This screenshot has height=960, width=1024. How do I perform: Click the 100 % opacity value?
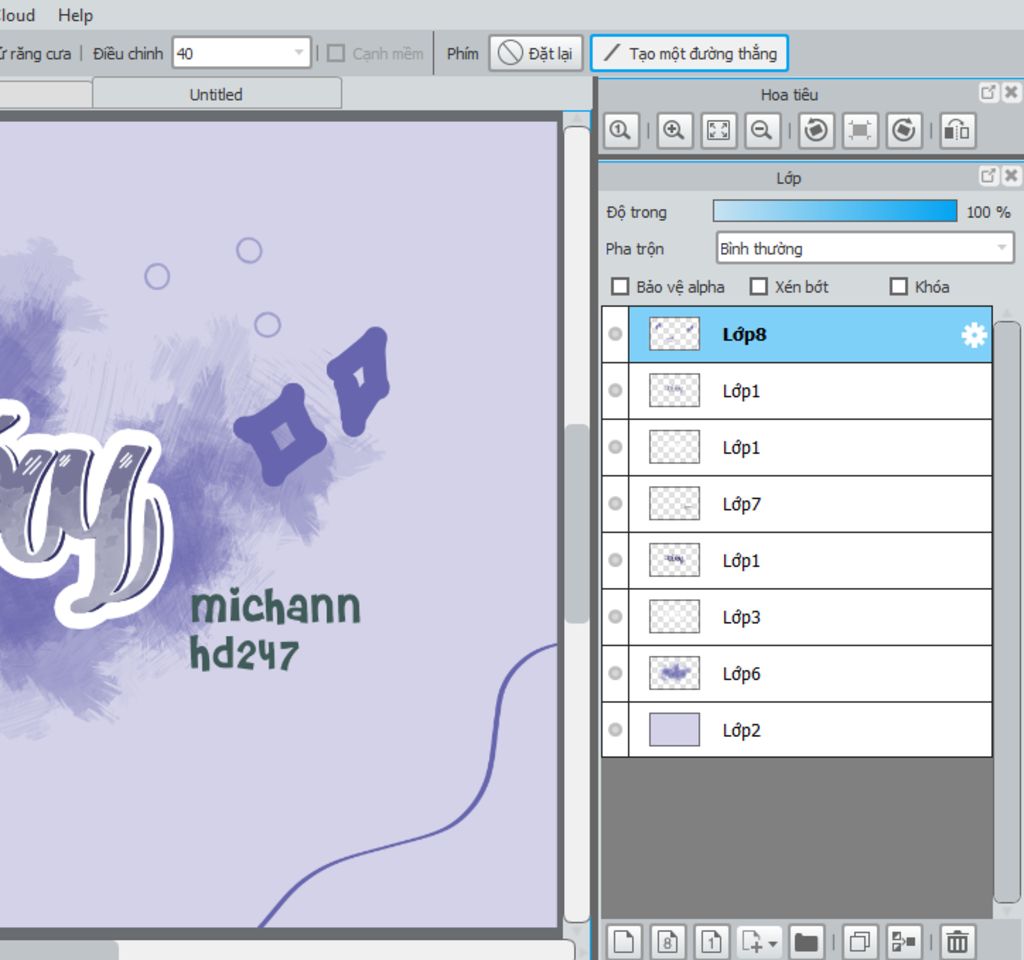(x=988, y=212)
